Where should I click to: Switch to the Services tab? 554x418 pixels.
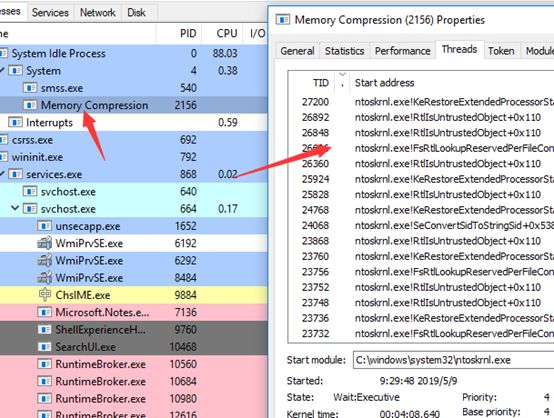tap(50, 13)
